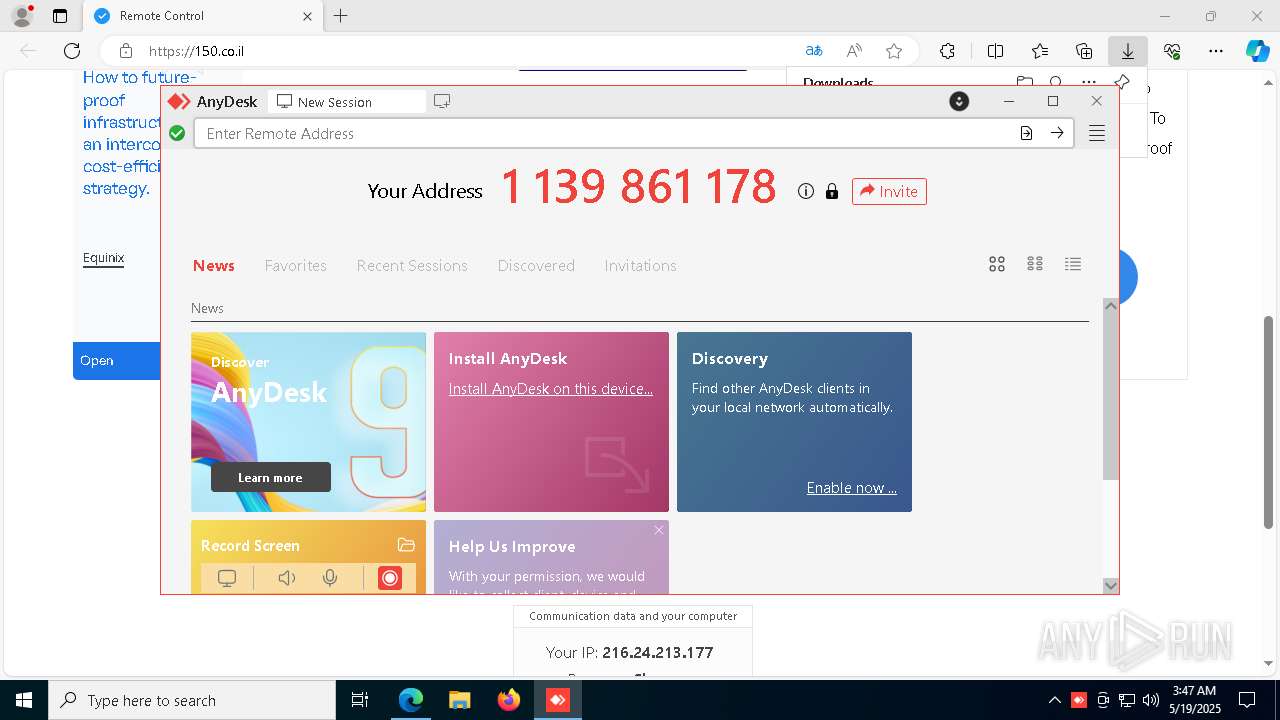Open the AnyDesk hamburger main menu
1280x720 pixels.
(x=1097, y=133)
